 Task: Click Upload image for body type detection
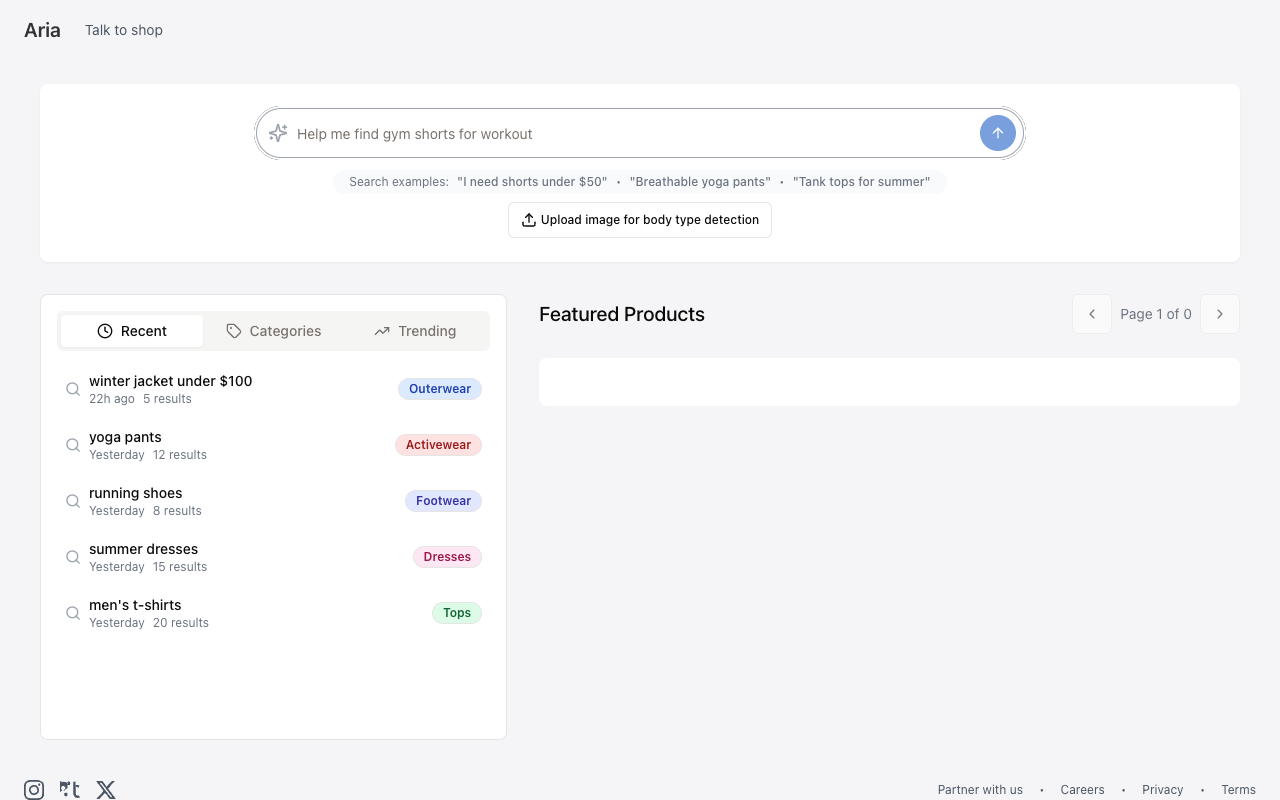640,220
